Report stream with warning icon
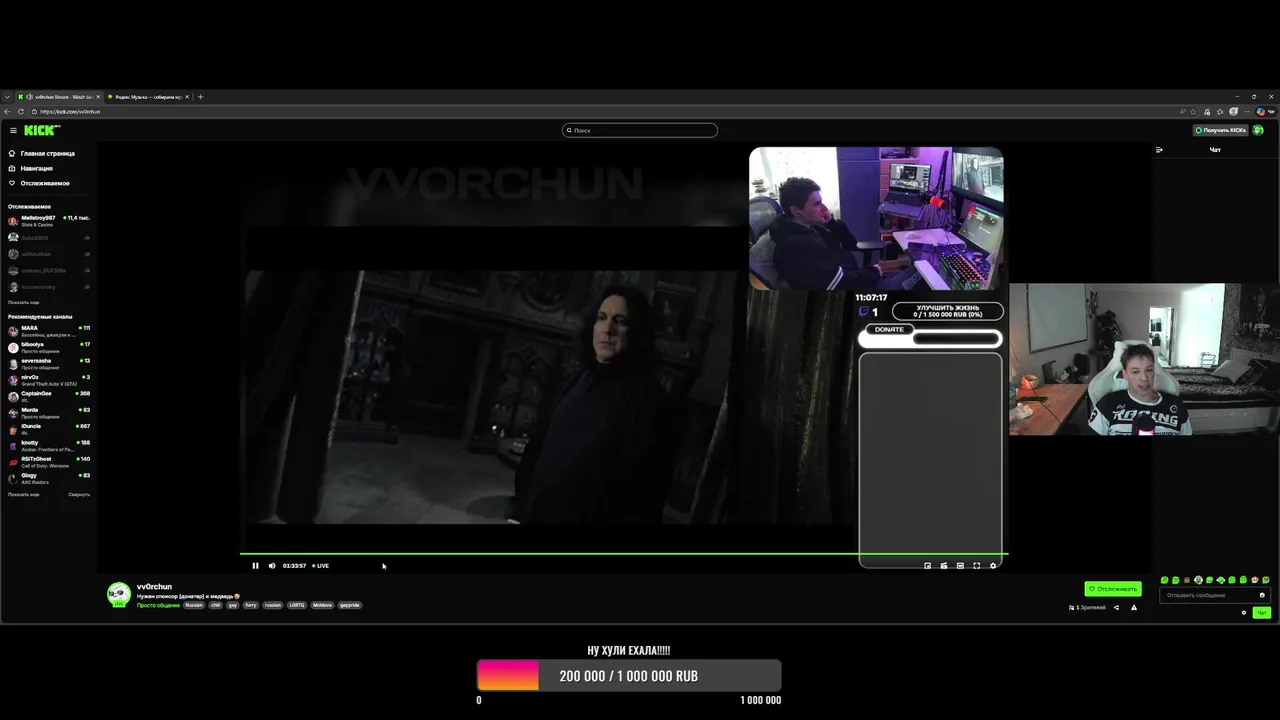 coord(1134,607)
